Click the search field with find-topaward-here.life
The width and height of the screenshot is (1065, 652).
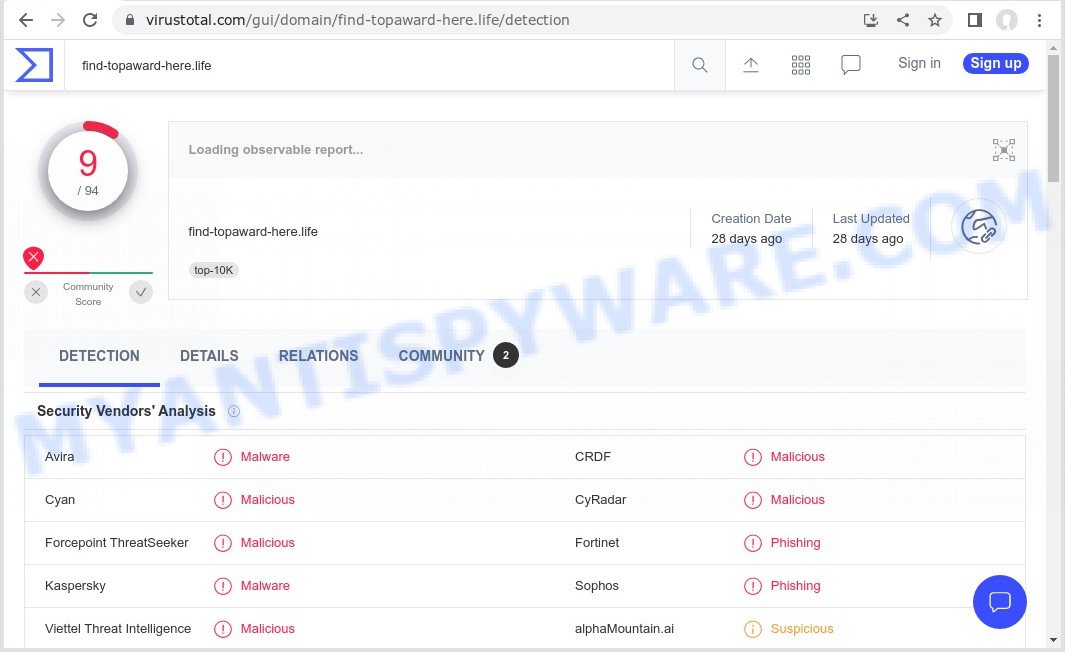coord(369,65)
